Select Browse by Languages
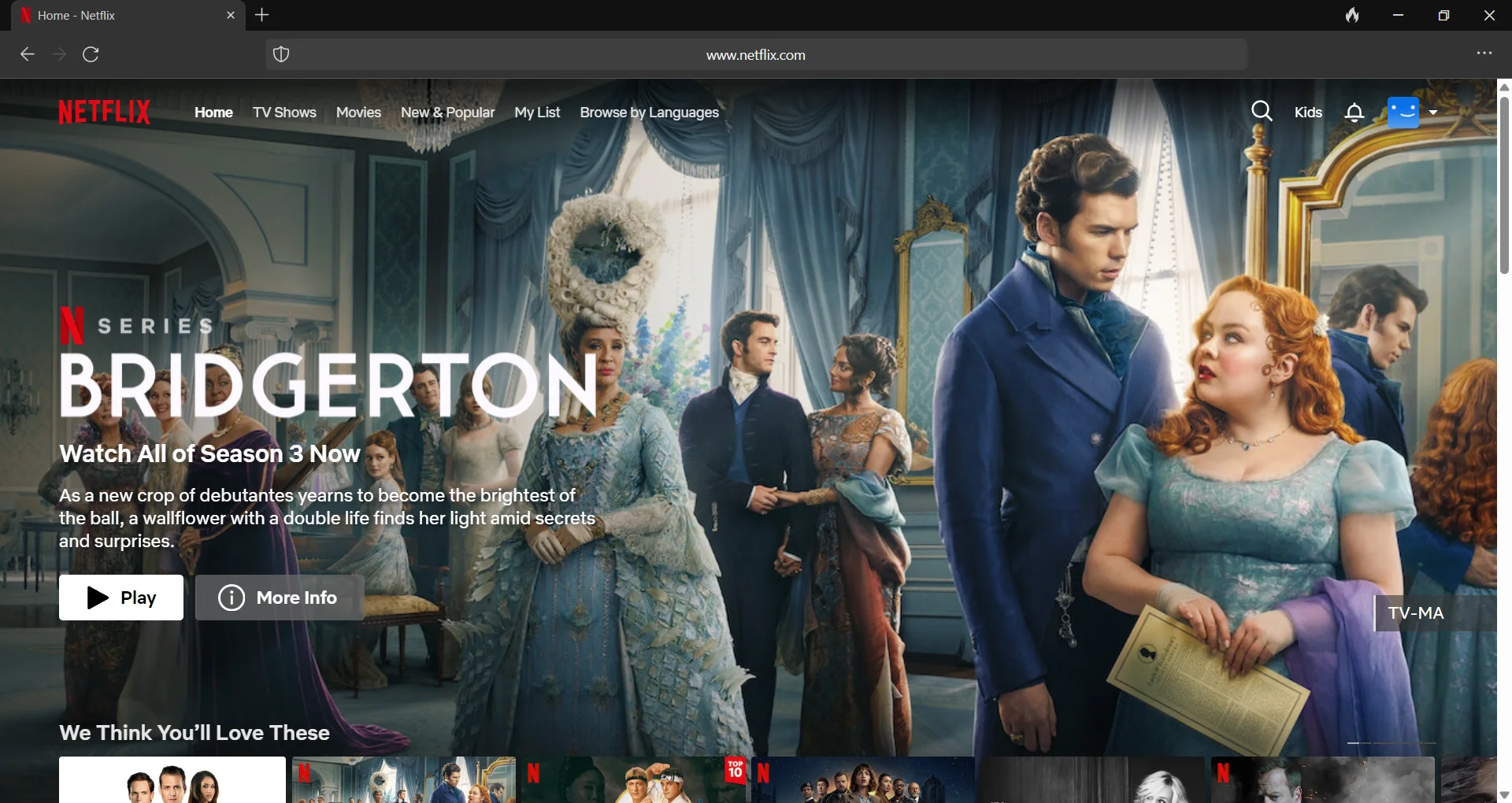 point(649,113)
